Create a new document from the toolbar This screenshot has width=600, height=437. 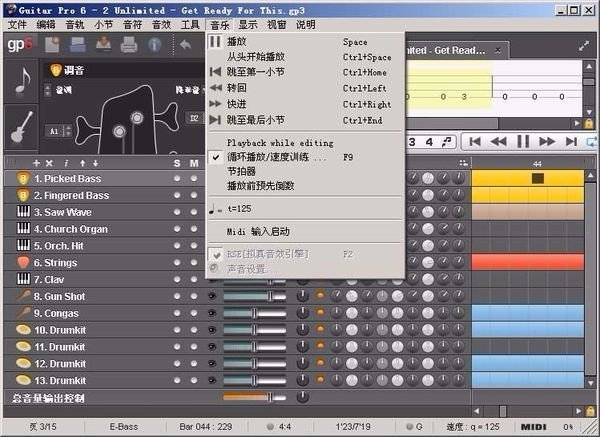click(52, 44)
